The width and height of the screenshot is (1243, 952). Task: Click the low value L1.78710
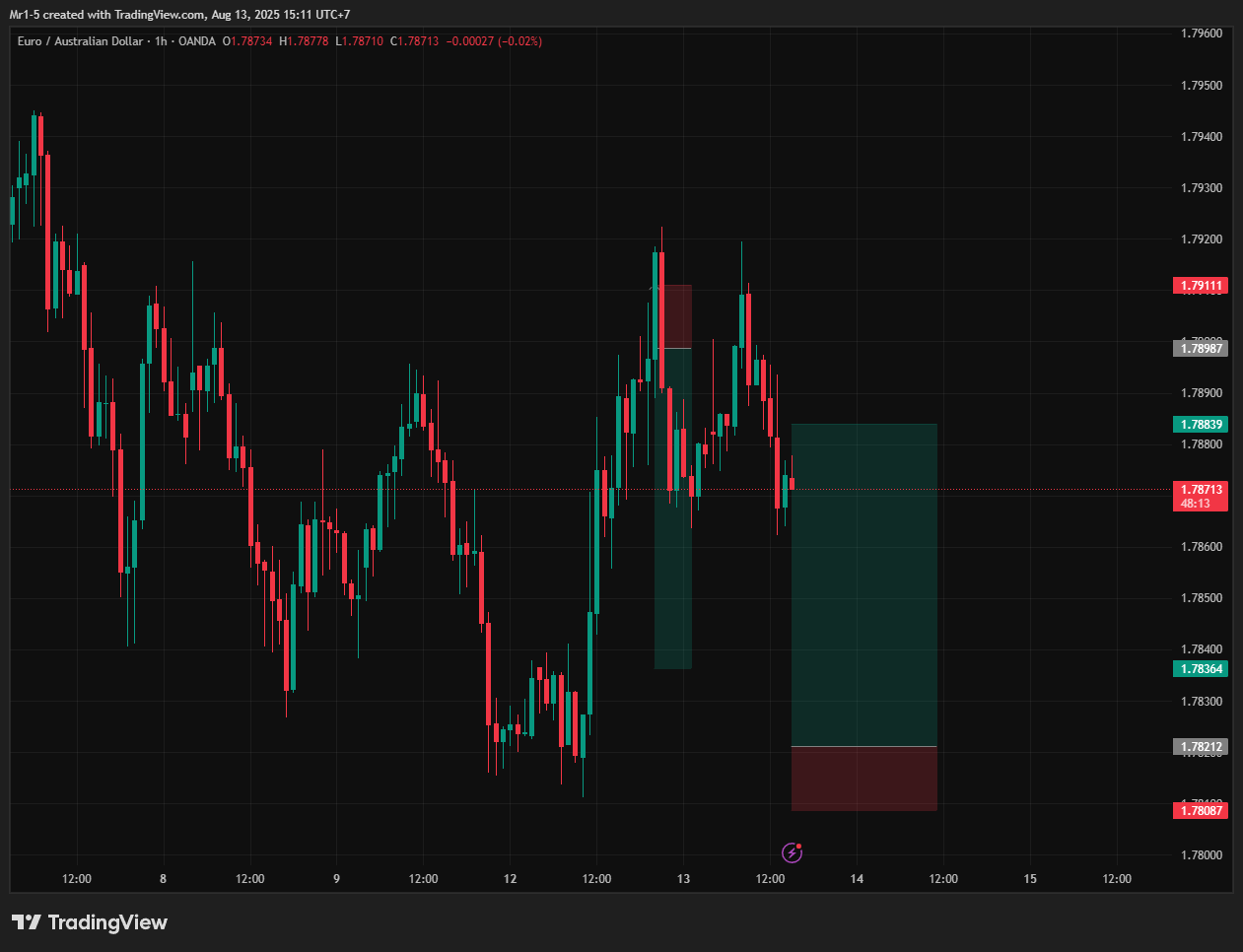tap(359, 41)
